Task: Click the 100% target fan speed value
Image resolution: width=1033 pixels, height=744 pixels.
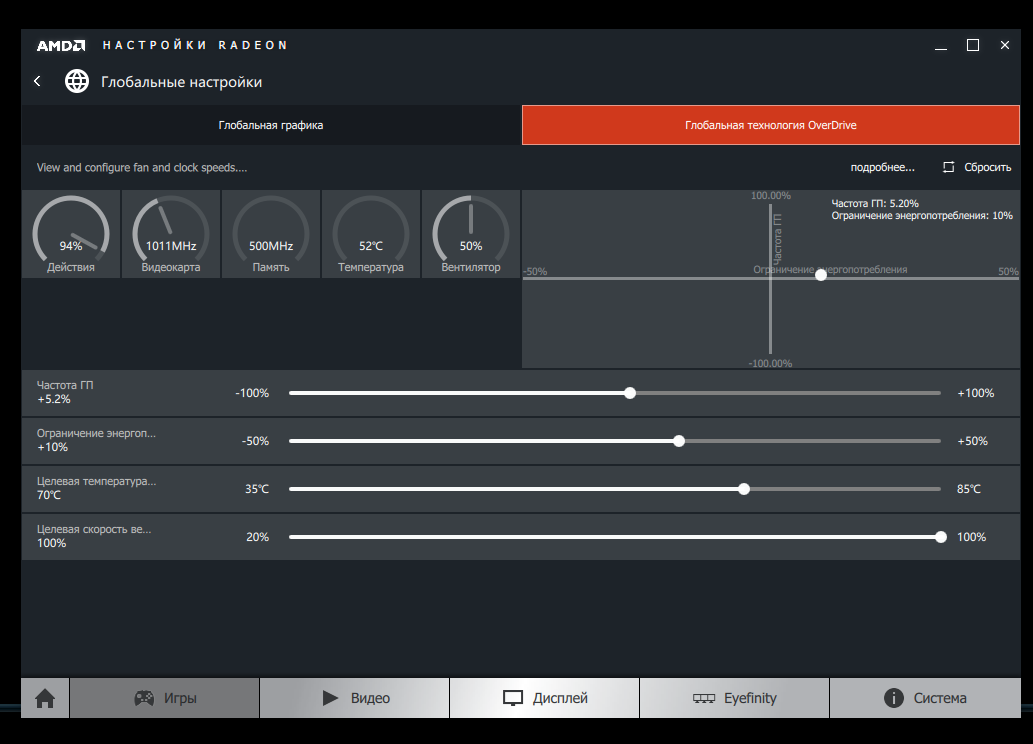Action: (51, 543)
